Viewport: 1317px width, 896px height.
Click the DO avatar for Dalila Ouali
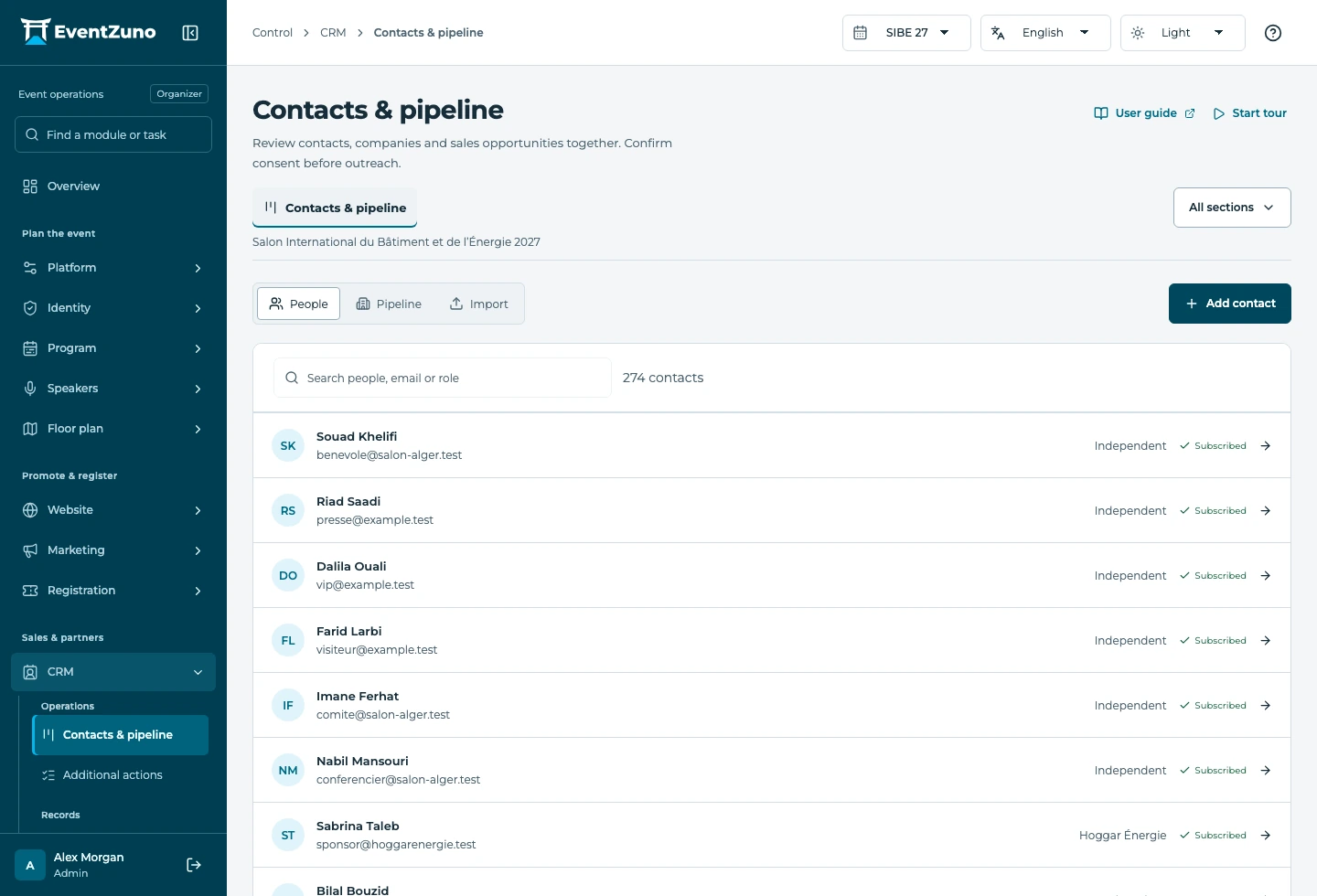(x=288, y=576)
